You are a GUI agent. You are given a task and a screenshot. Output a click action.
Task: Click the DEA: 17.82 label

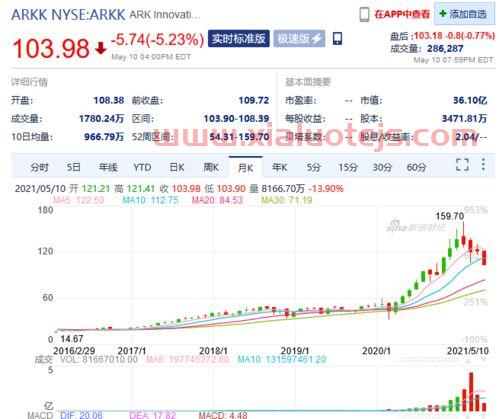click(x=153, y=415)
